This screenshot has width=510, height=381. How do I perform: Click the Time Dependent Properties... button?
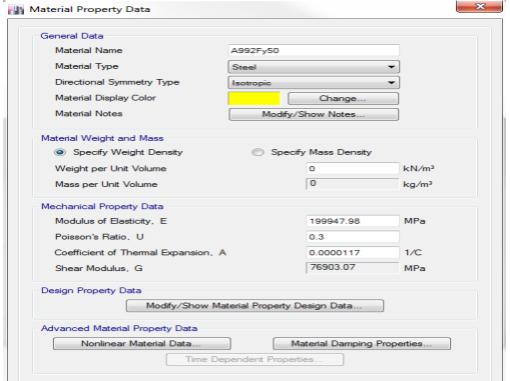(255, 359)
